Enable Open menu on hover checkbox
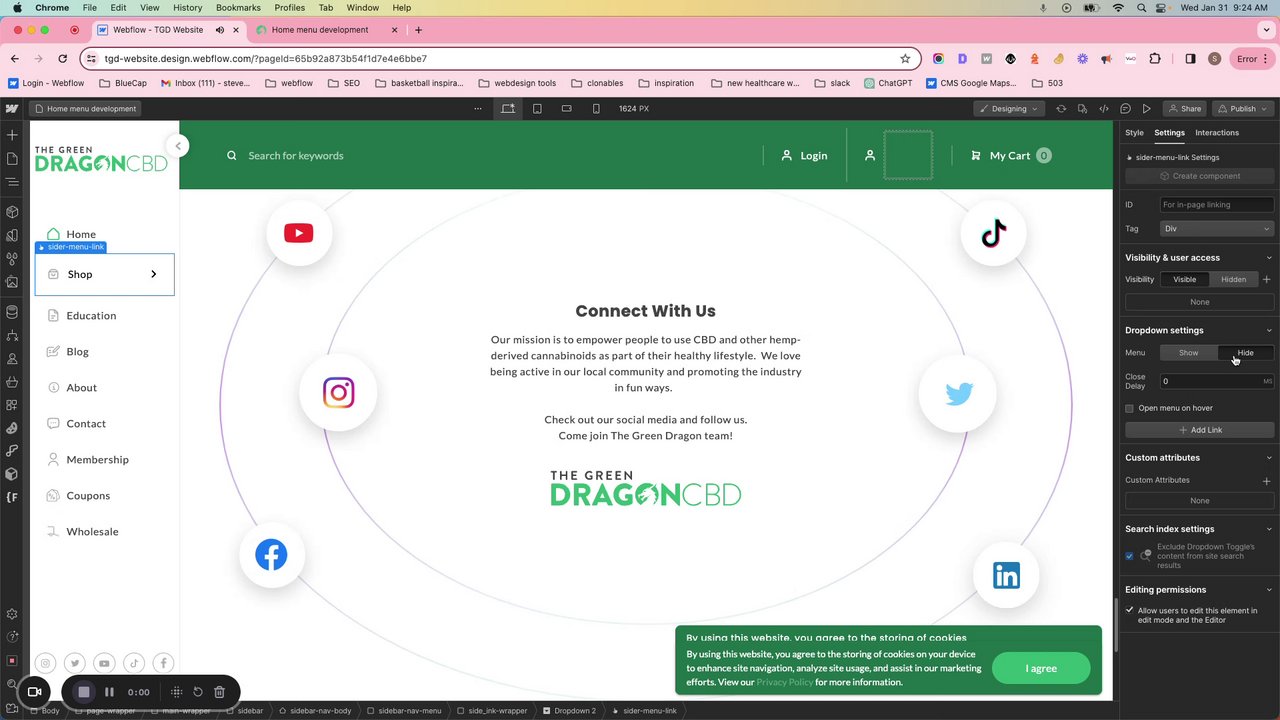 (x=1130, y=408)
